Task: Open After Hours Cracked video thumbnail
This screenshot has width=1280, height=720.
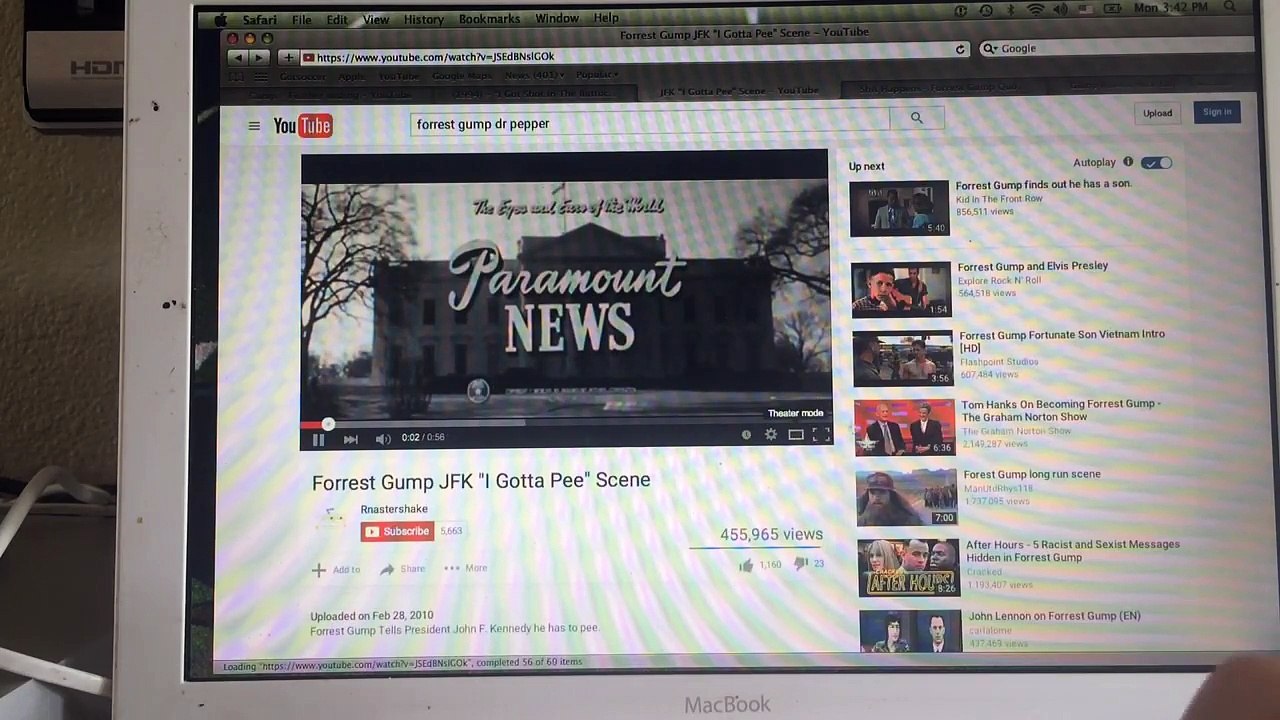Action: click(x=908, y=567)
